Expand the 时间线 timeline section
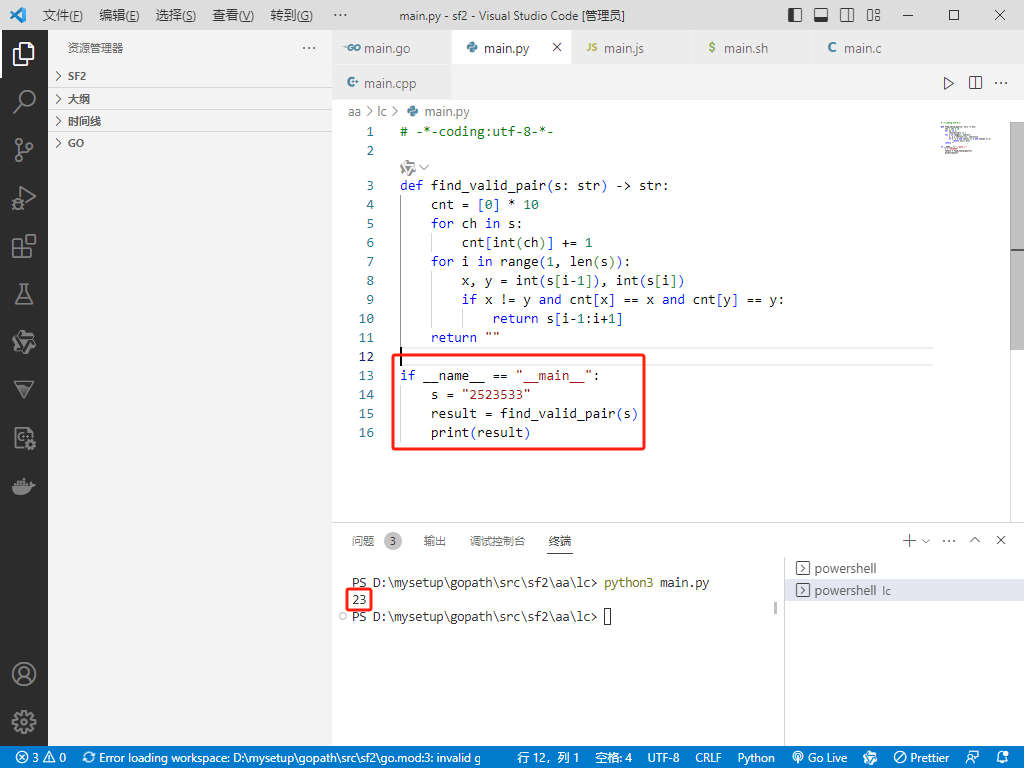Viewport: 1024px width, 768px height. pyautogui.click(x=189, y=121)
